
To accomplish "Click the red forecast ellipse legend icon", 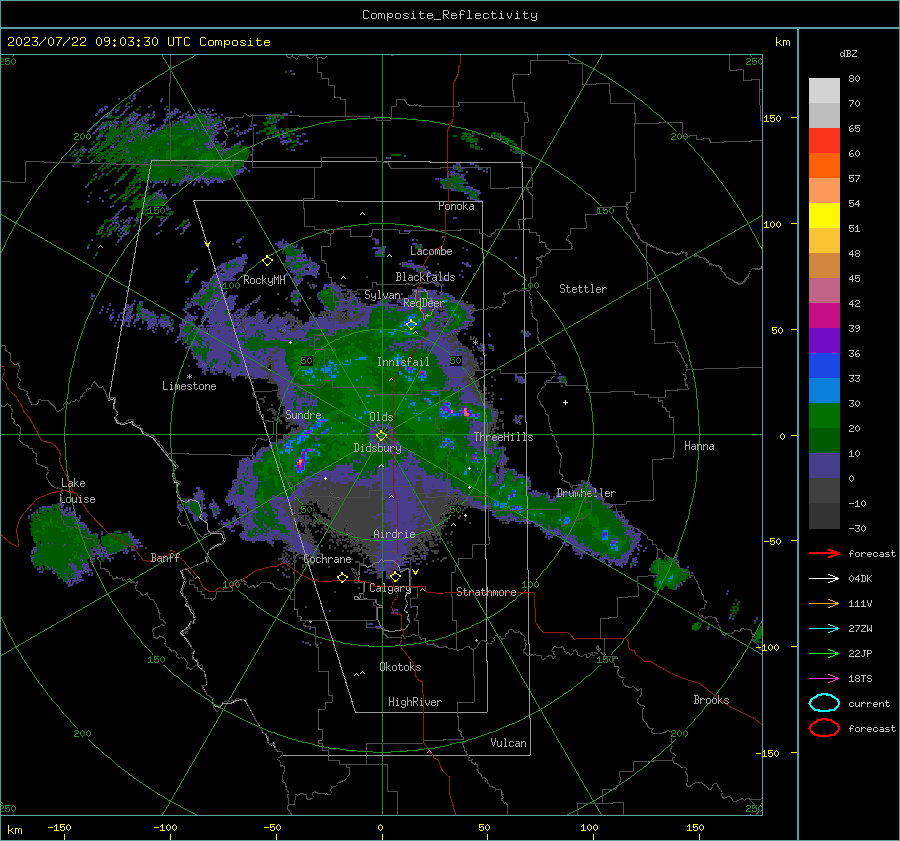I will (824, 728).
